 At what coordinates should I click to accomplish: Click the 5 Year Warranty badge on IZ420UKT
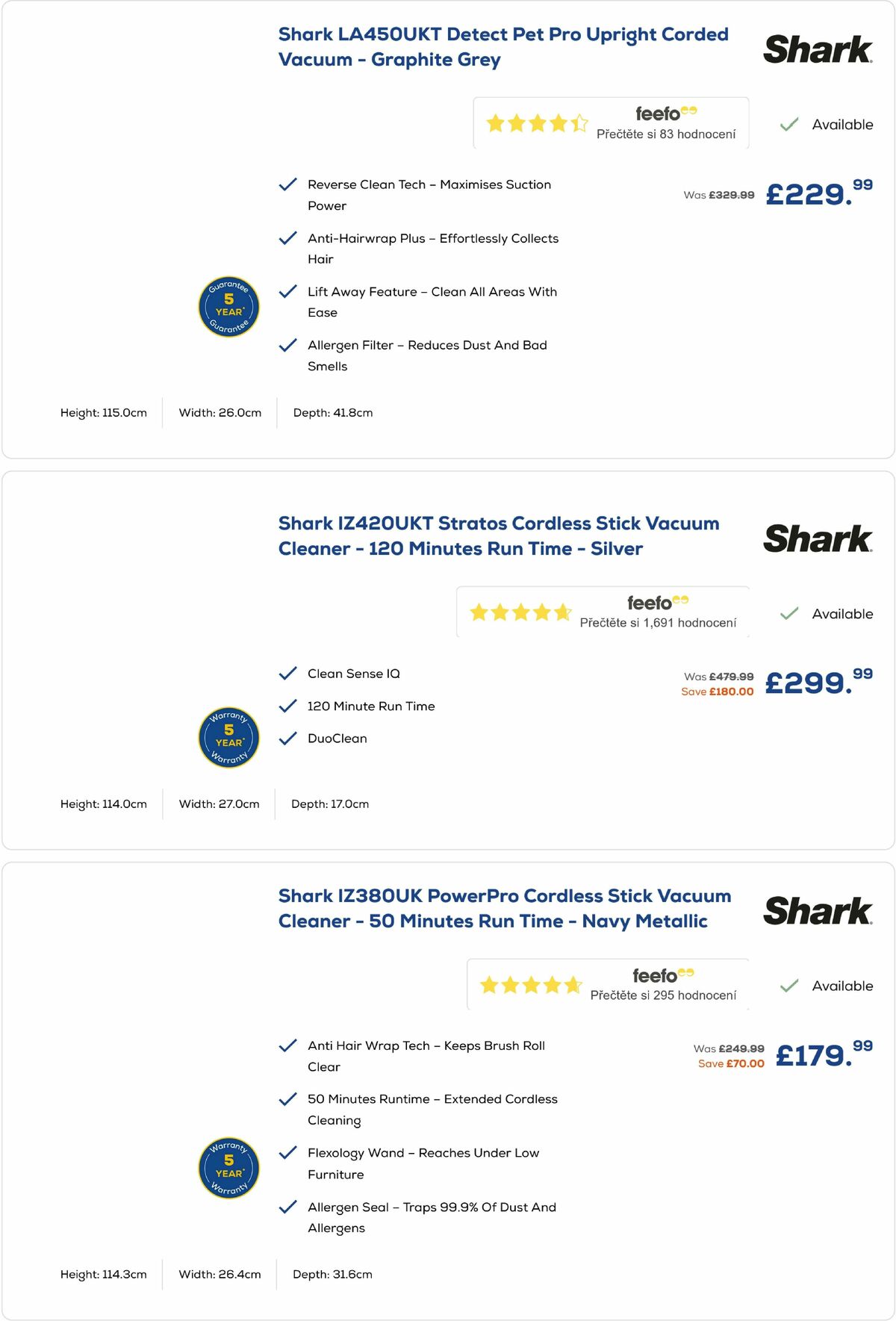(x=228, y=738)
